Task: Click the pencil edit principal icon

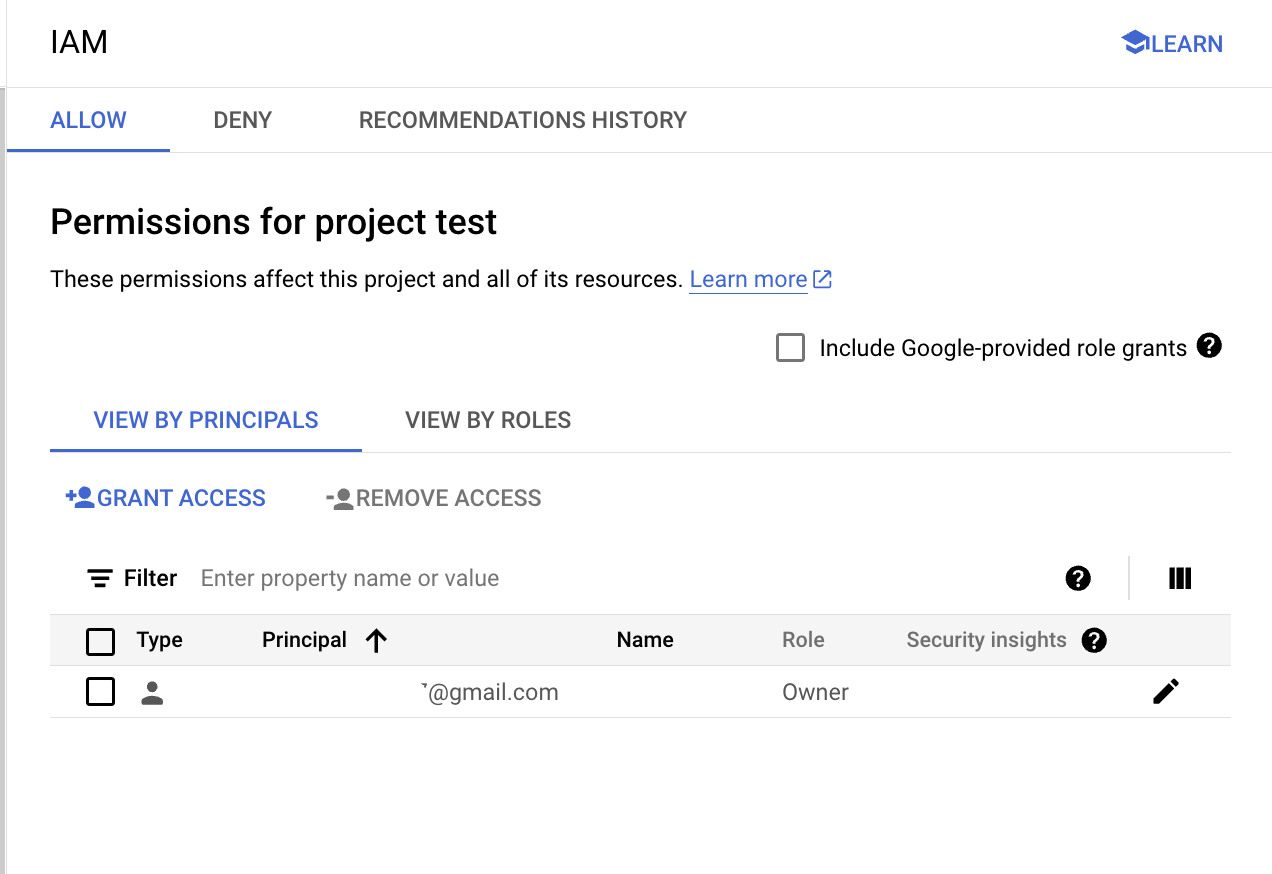Action: [x=1165, y=691]
